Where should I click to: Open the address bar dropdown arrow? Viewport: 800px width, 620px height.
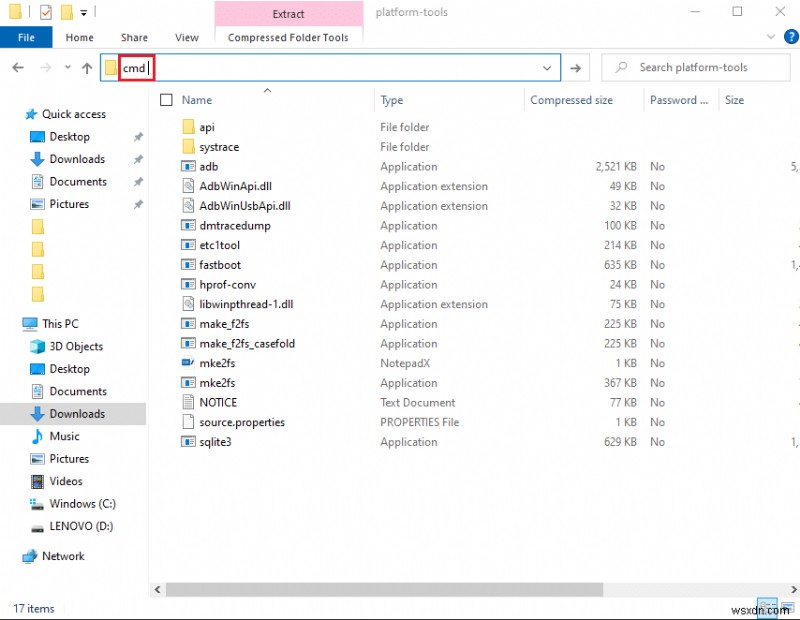tap(546, 67)
